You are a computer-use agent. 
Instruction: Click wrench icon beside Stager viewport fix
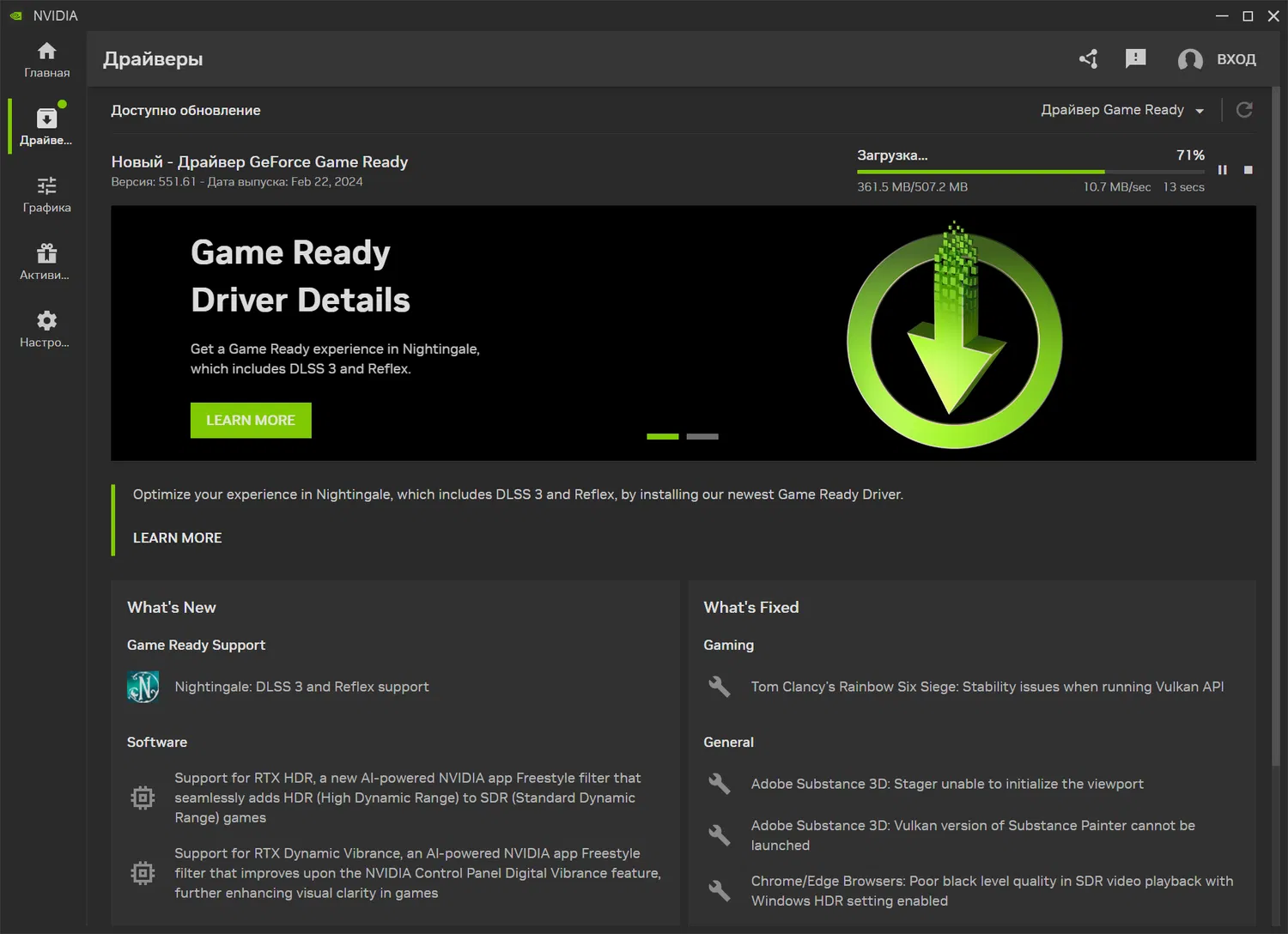tap(719, 784)
